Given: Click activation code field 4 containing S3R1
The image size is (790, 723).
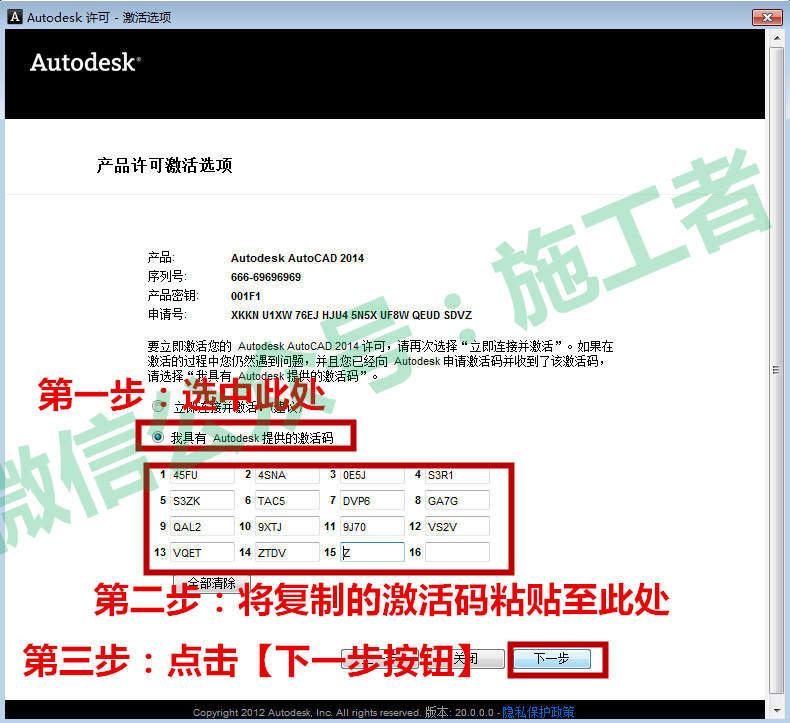Looking at the screenshot, I should point(457,475).
